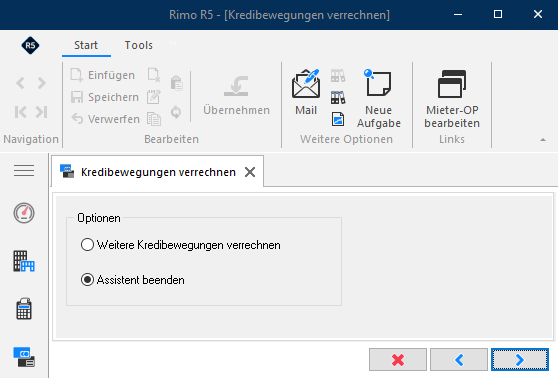
Task: Expand the ribbon tab overflow chevron
Action: (x=173, y=43)
